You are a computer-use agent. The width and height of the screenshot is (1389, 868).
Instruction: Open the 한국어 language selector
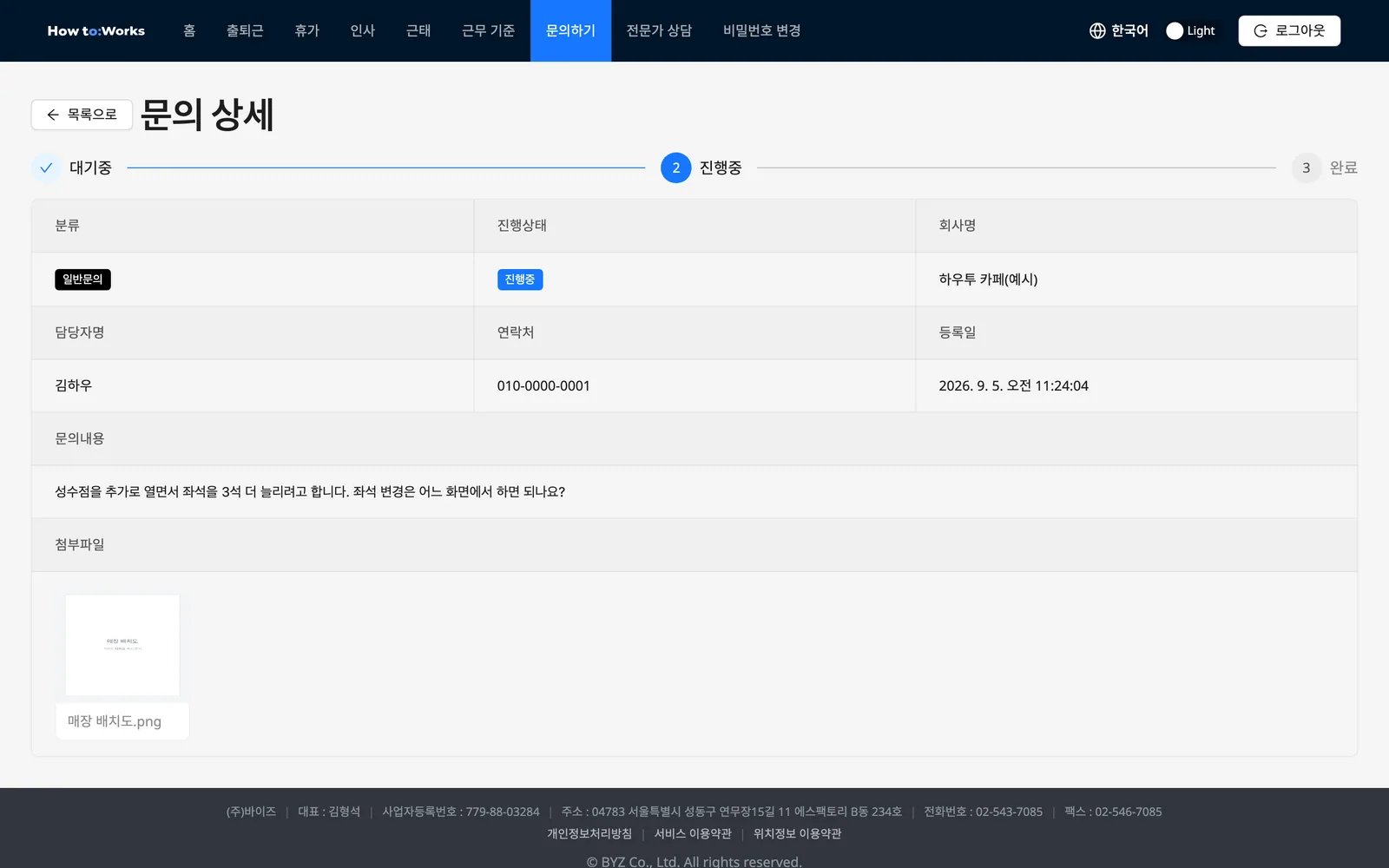tap(1119, 30)
